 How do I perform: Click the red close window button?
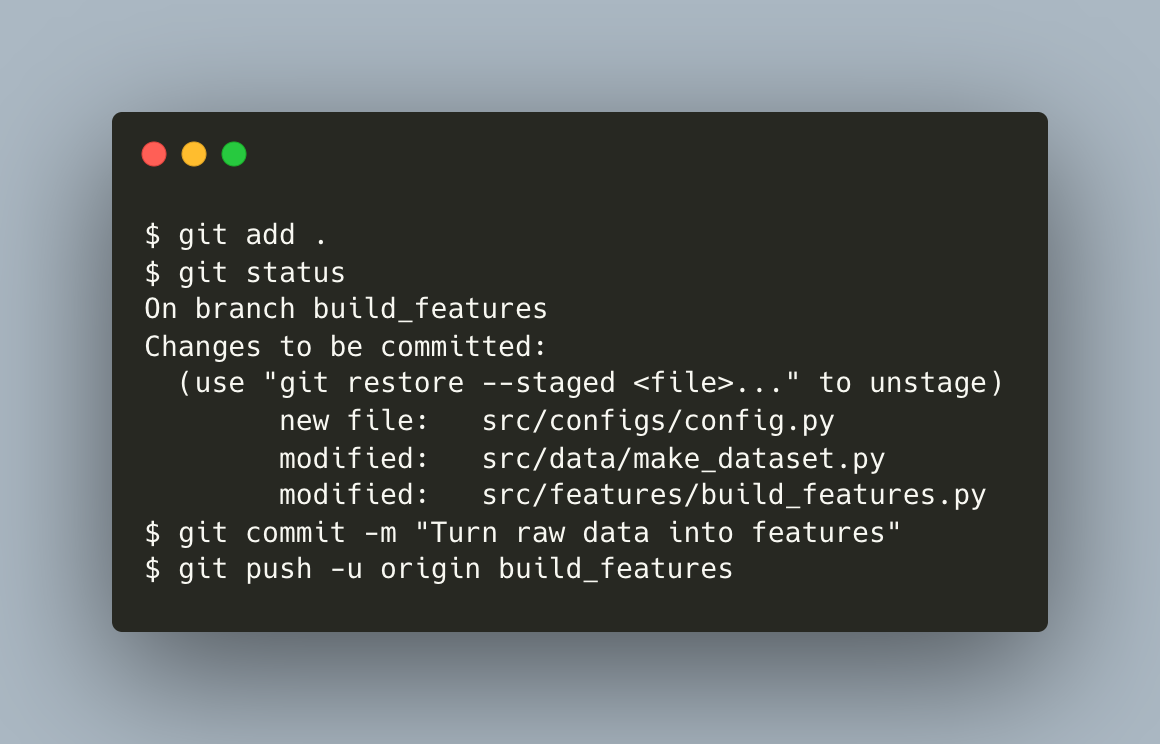154,154
